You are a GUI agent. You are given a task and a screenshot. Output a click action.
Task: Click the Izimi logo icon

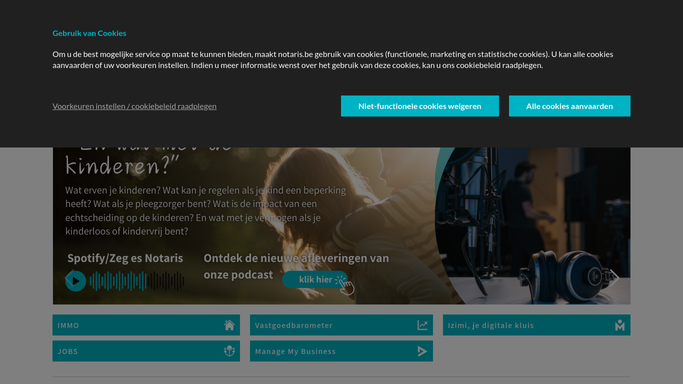[x=620, y=325]
